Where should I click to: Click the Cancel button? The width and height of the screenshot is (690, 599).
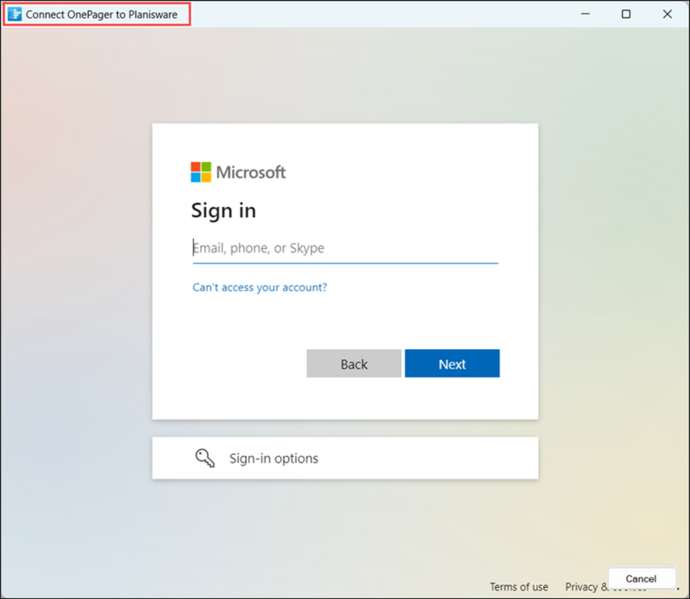point(642,578)
